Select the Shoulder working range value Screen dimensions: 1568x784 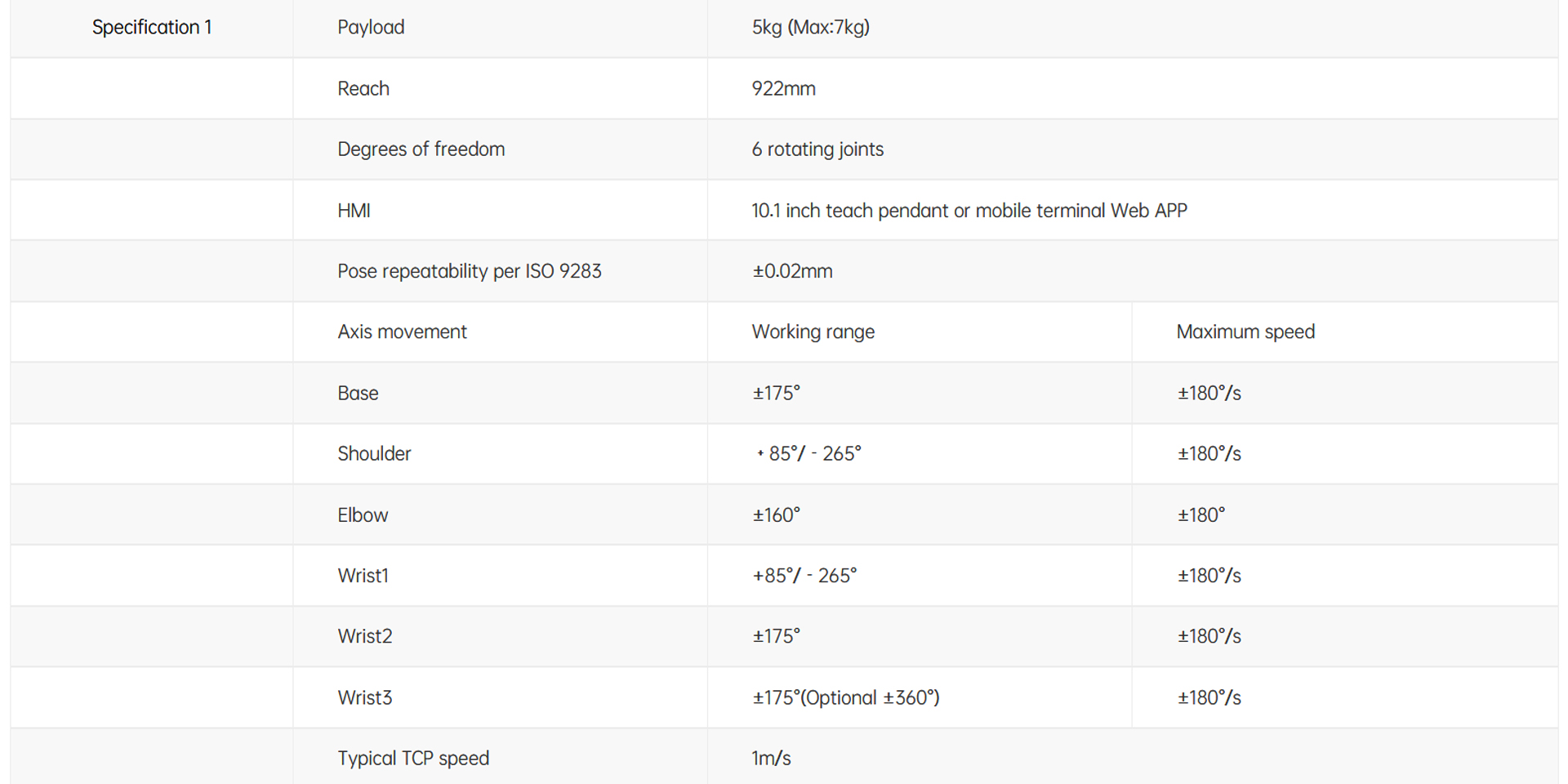809,454
